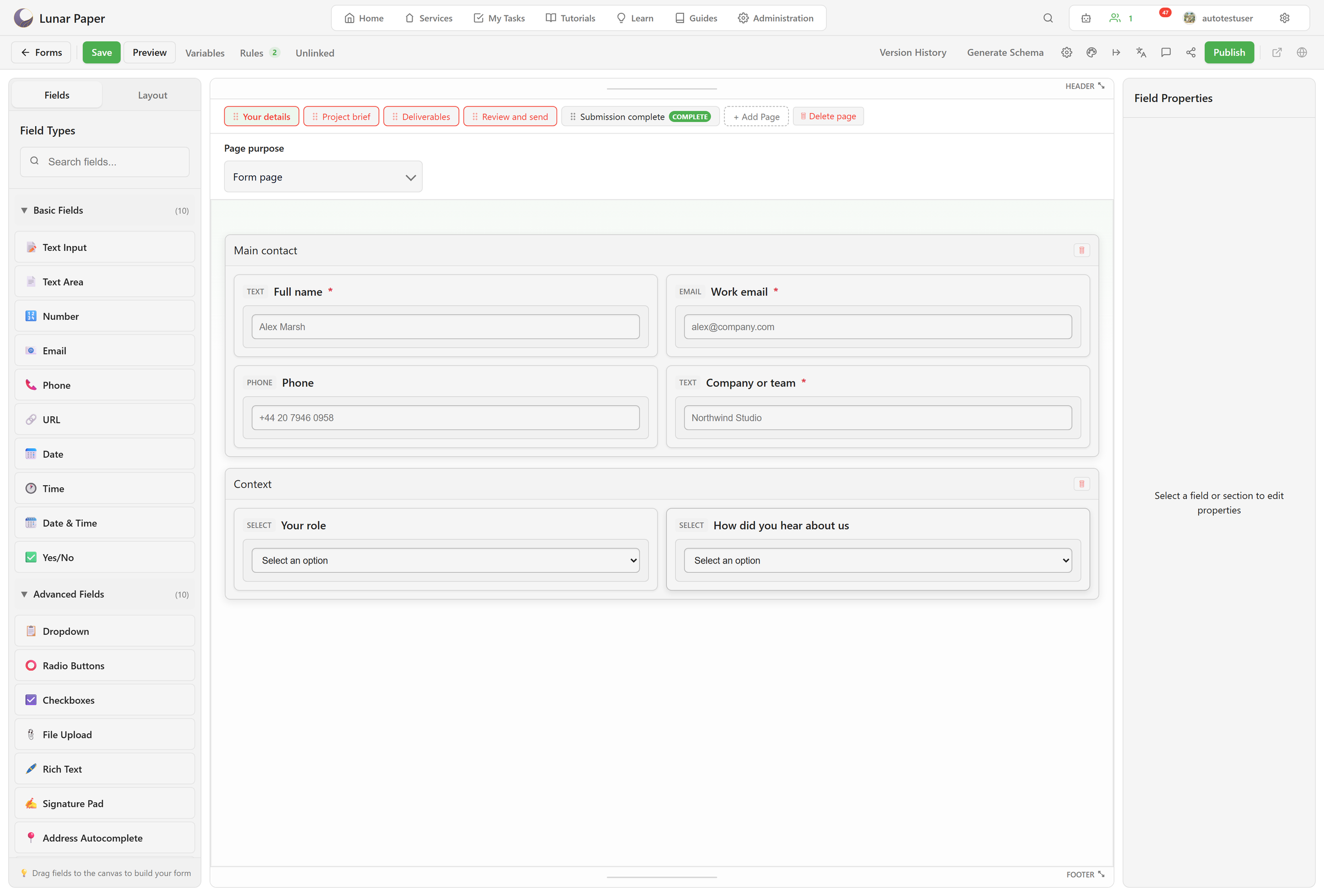The height and width of the screenshot is (896, 1324).
Task: Open the Administration menu item
Action: pyautogui.click(x=776, y=18)
